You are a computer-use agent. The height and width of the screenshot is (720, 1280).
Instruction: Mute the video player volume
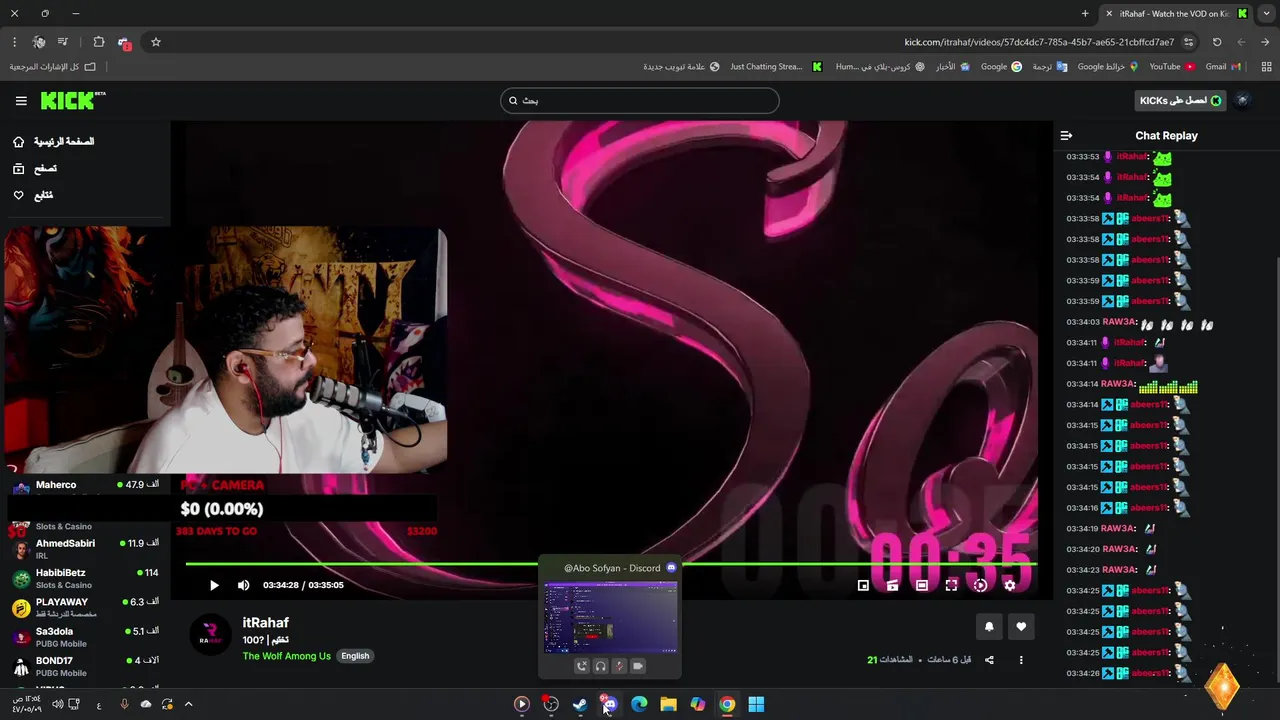pos(243,585)
